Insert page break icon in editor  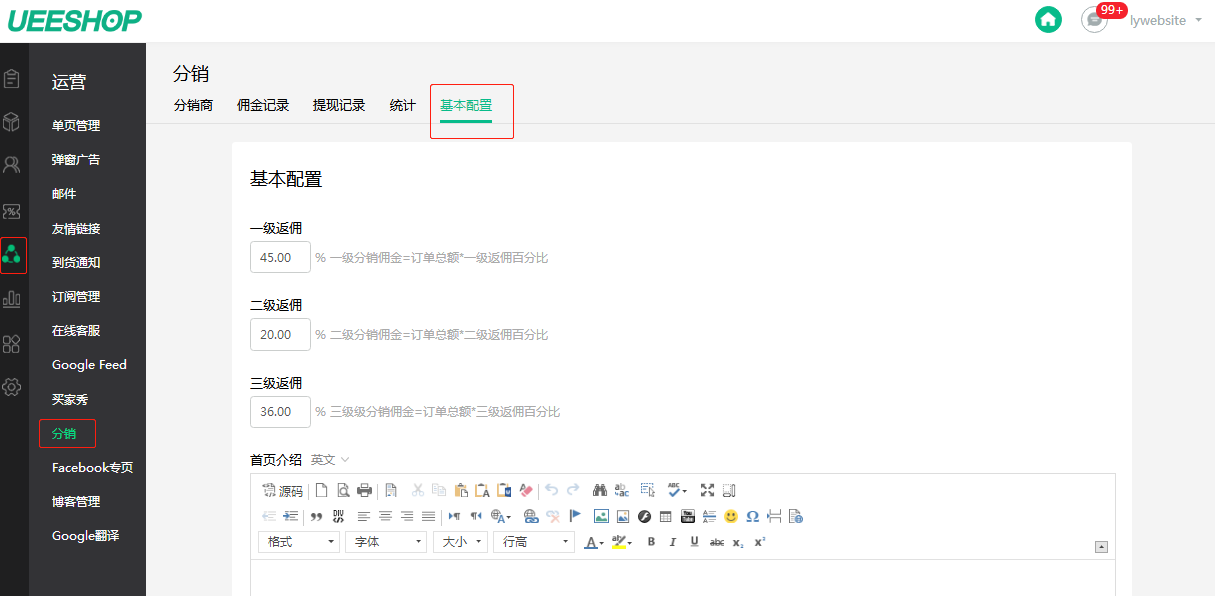[774, 517]
